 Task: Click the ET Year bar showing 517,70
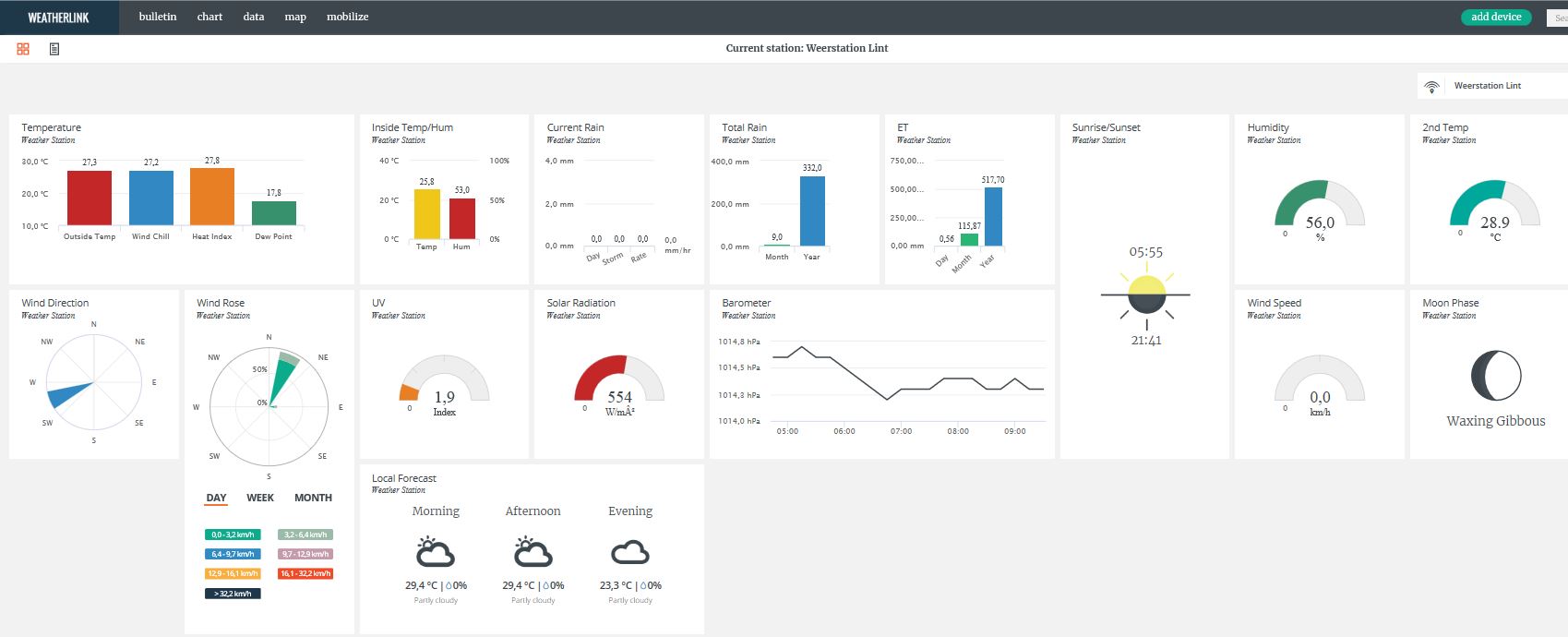[x=993, y=217]
